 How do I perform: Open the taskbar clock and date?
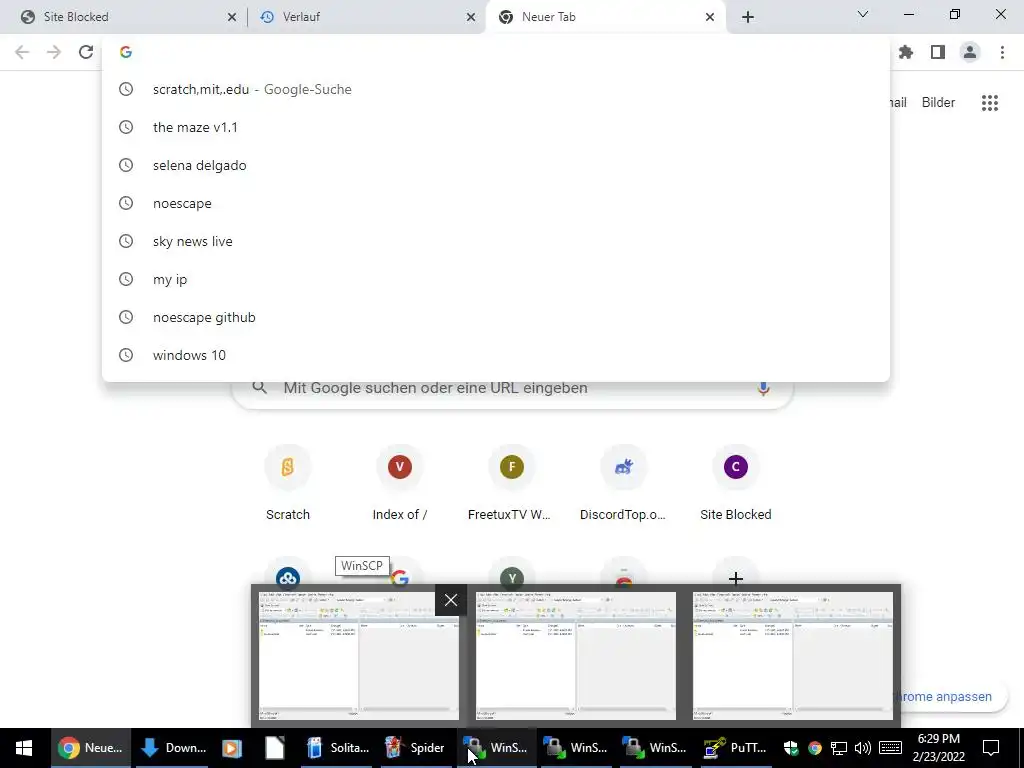[x=938, y=748]
